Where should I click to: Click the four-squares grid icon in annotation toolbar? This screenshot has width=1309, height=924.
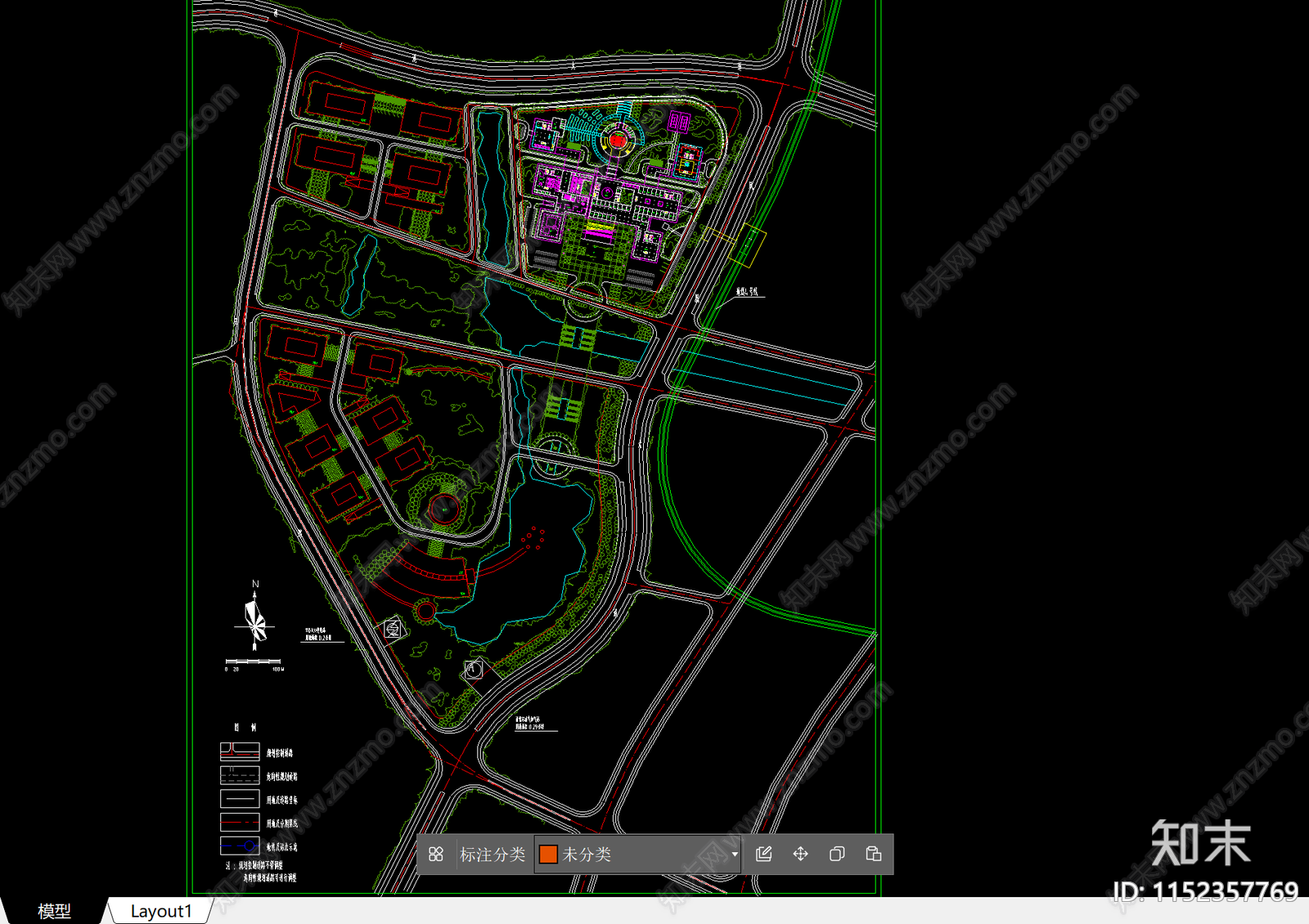436,854
